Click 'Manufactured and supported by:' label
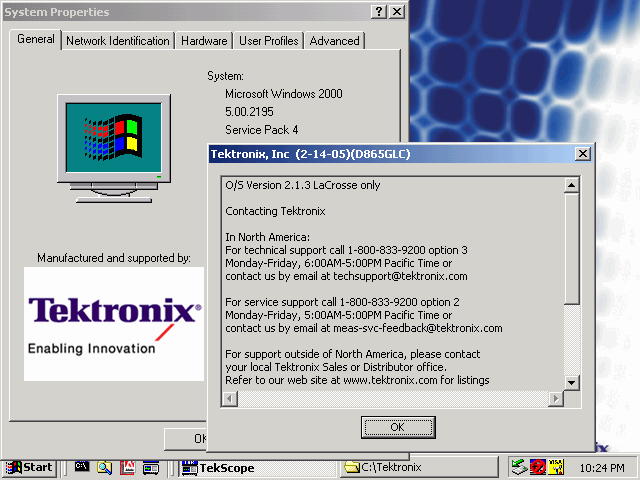 pyautogui.click(x=113, y=258)
